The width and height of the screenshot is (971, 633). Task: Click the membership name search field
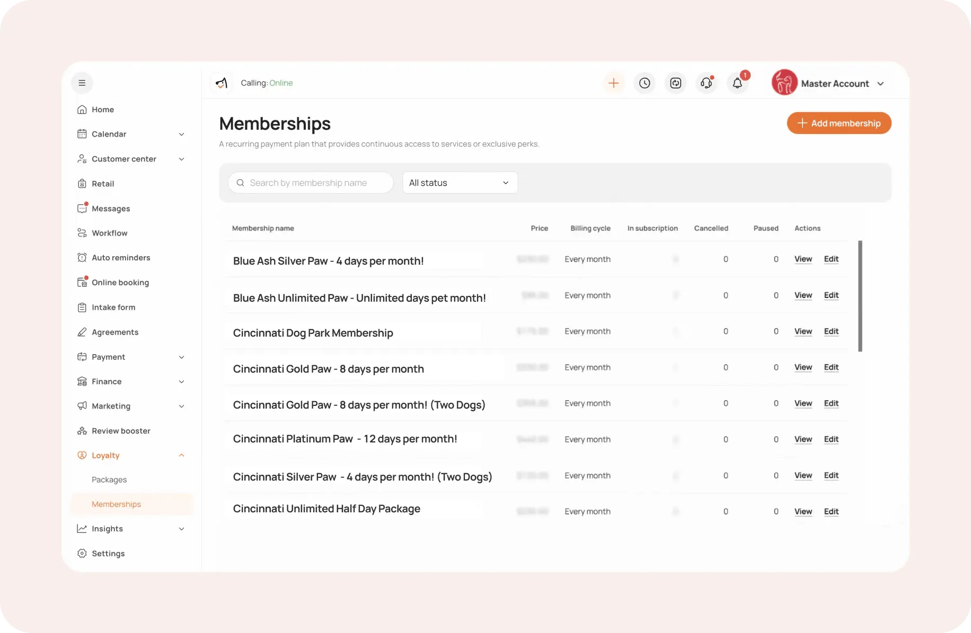[x=310, y=183]
